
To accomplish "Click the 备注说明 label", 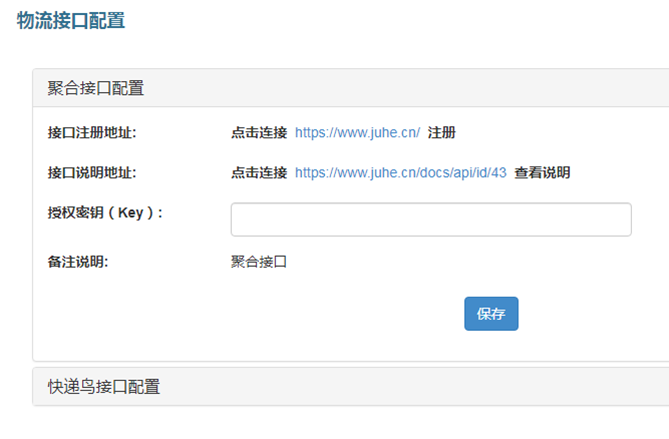I will (78, 262).
